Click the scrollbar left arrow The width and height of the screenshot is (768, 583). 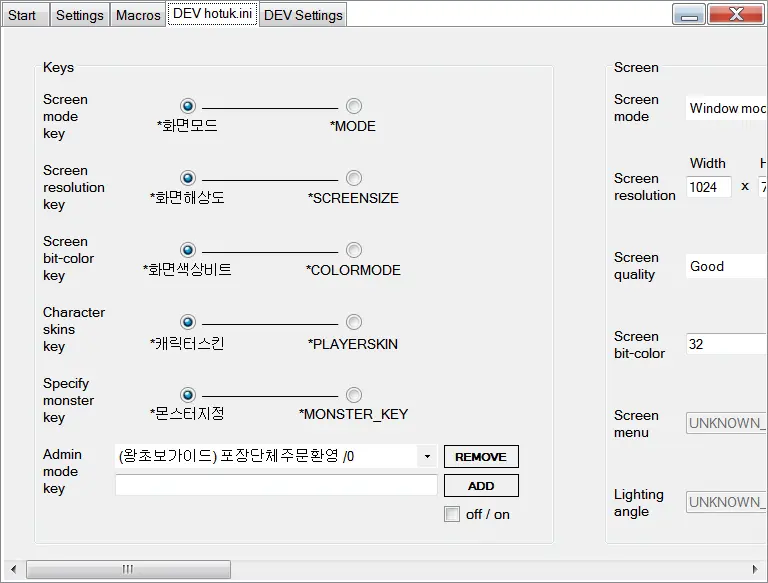(x=13, y=569)
